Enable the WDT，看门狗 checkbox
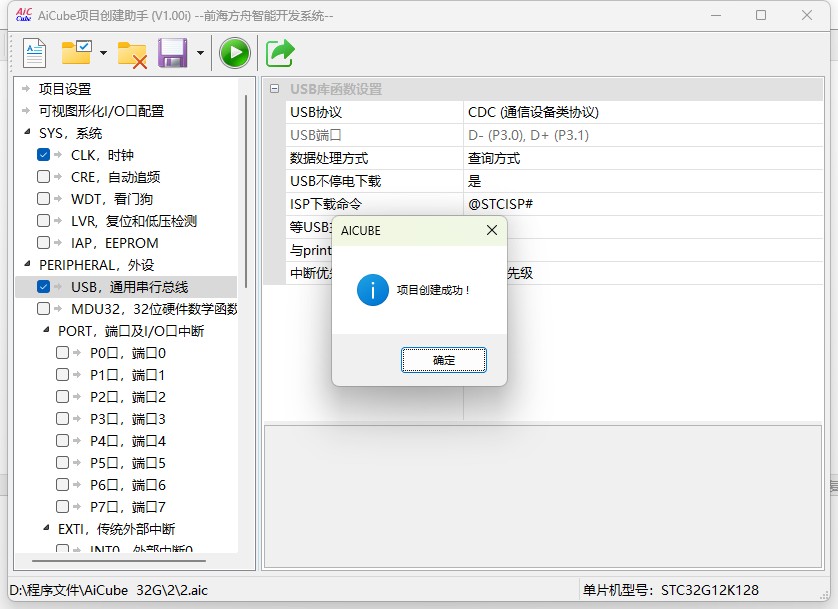838x609 pixels. (43, 199)
